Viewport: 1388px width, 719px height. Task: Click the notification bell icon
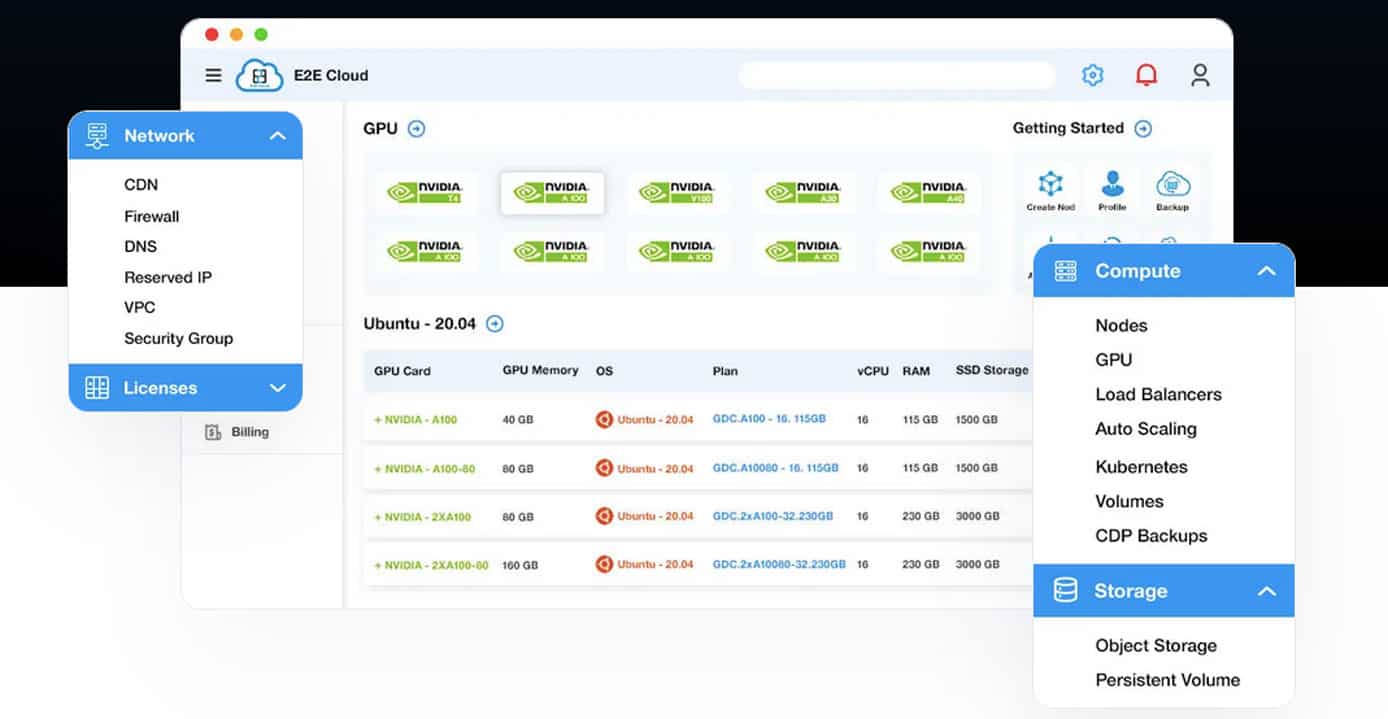pos(1146,74)
